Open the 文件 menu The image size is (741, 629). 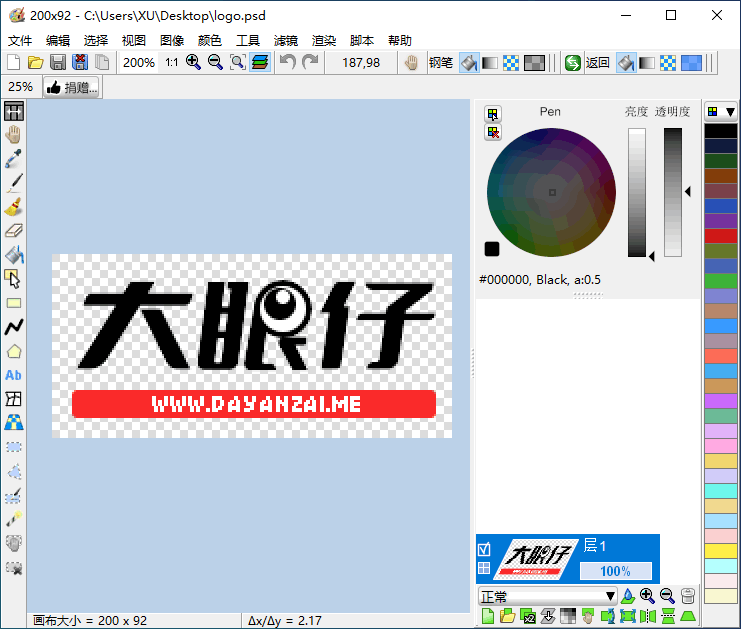pyautogui.click(x=20, y=41)
